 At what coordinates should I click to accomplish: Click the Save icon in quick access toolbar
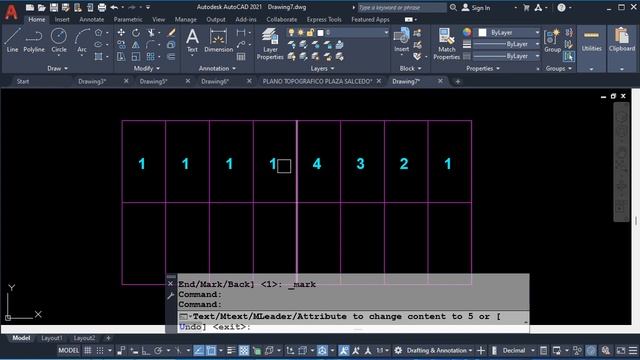point(53,7)
